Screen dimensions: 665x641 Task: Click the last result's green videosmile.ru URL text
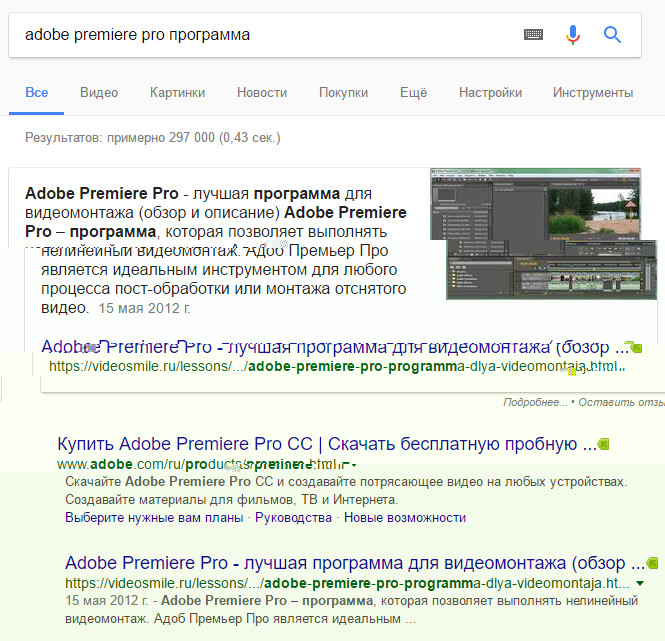347,583
